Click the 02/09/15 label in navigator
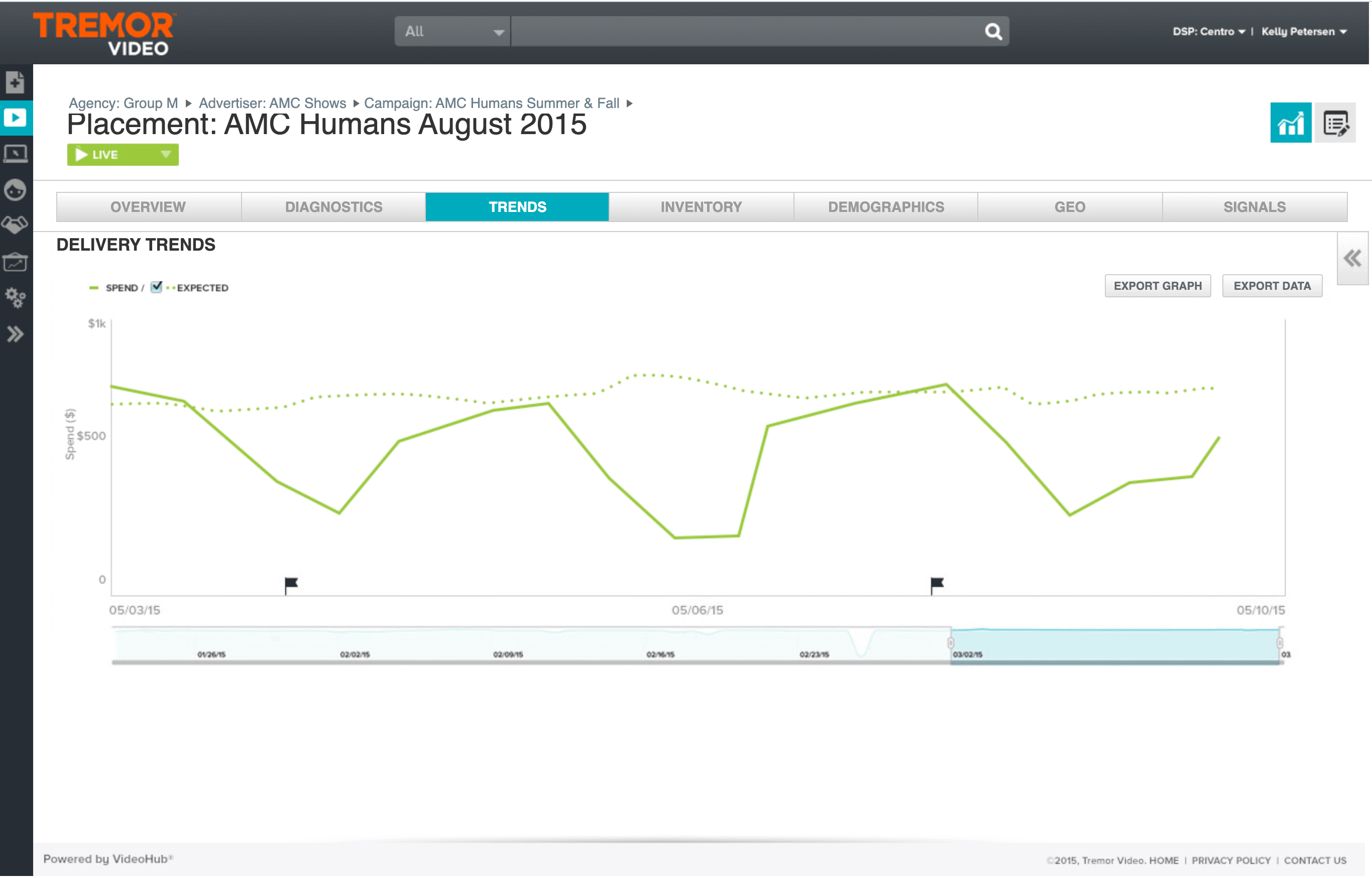Viewport: 1372px width, 878px height. (508, 654)
